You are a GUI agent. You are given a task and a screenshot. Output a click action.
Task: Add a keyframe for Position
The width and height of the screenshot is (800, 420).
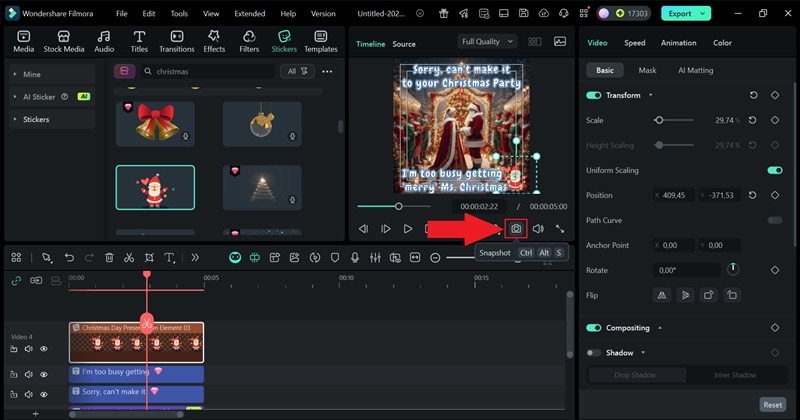pyautogui.click(x=775, y=195)
